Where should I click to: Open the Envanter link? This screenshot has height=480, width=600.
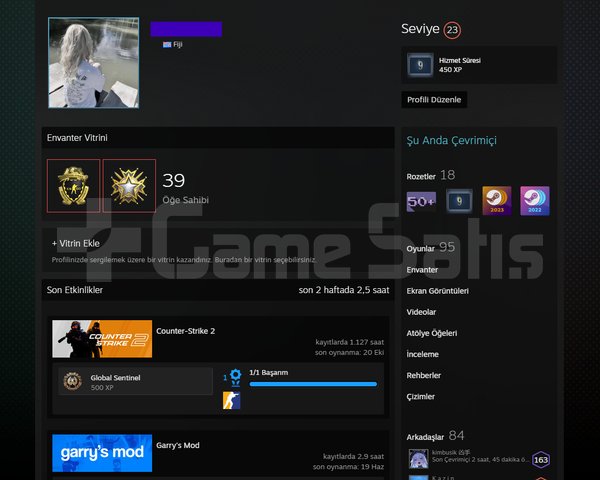point(422,270)
